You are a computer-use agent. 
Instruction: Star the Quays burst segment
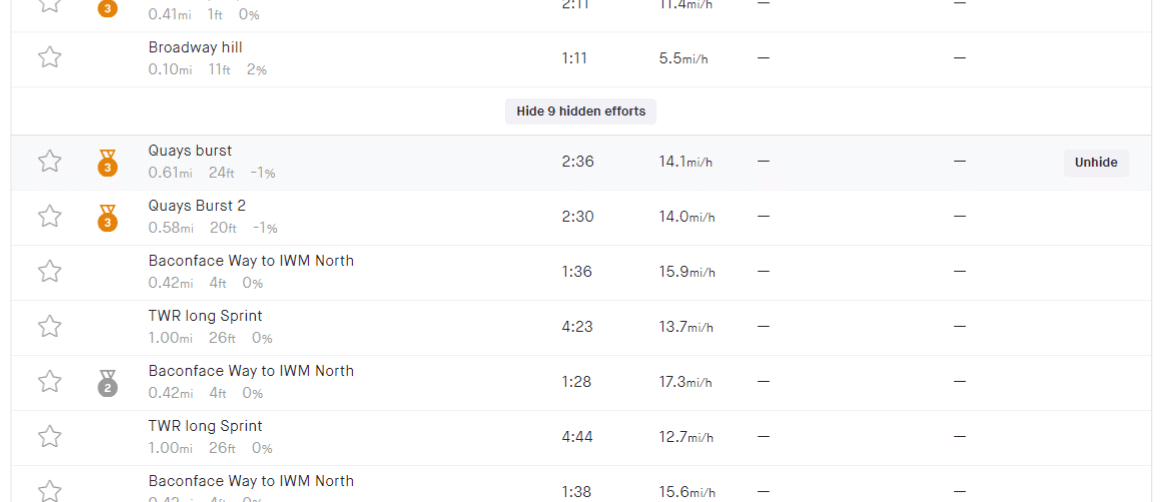[50, 161]
